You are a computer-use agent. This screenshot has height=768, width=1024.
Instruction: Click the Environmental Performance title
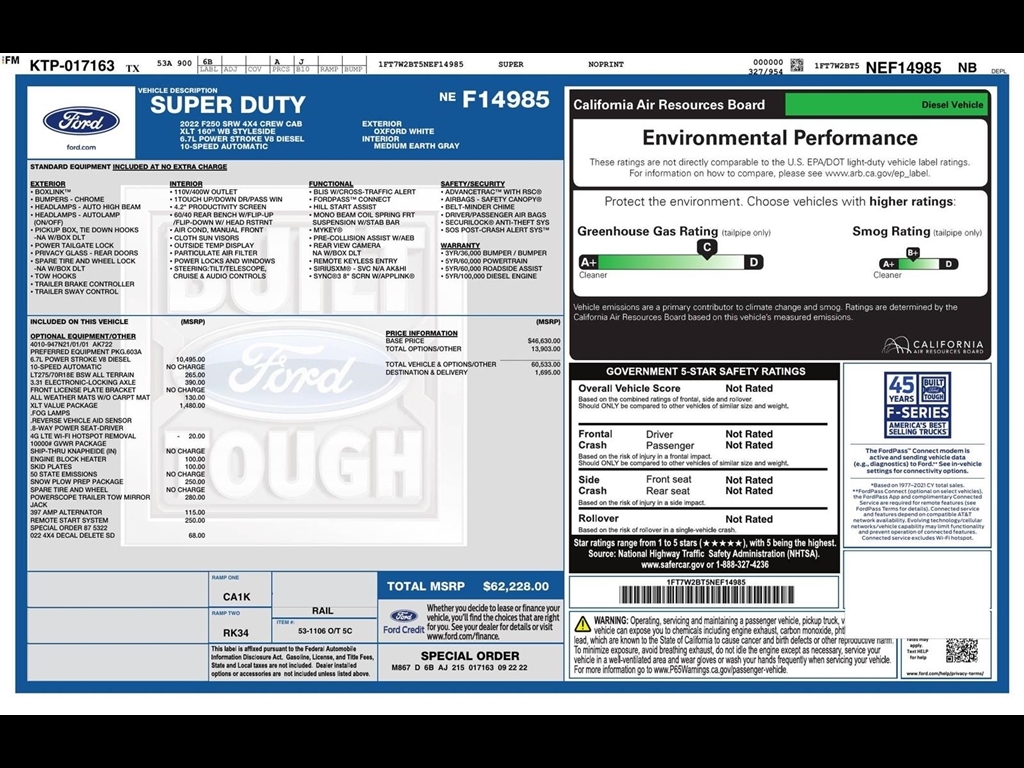click(x=779, y=138)
